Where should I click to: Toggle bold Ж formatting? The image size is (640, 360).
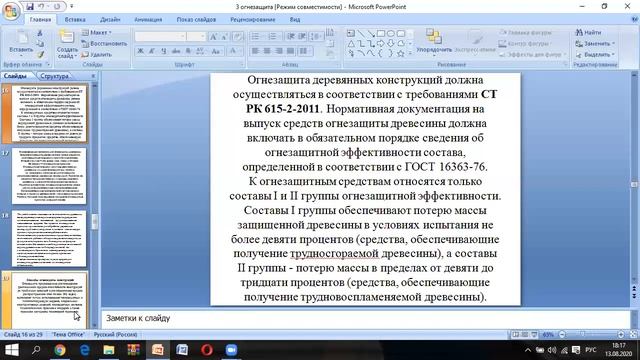click(x=140, y=51)
